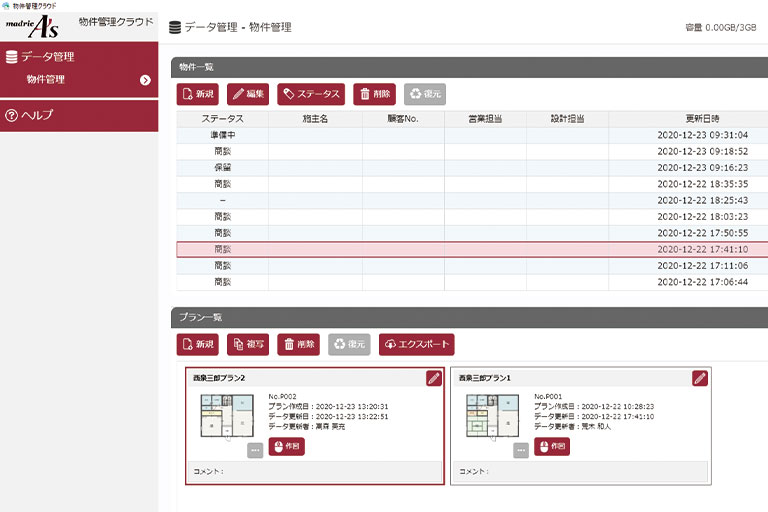Click 削除 trash button in 物件一覧
The width and height of the screenshot is (768, 512).
tap(375, 94)
